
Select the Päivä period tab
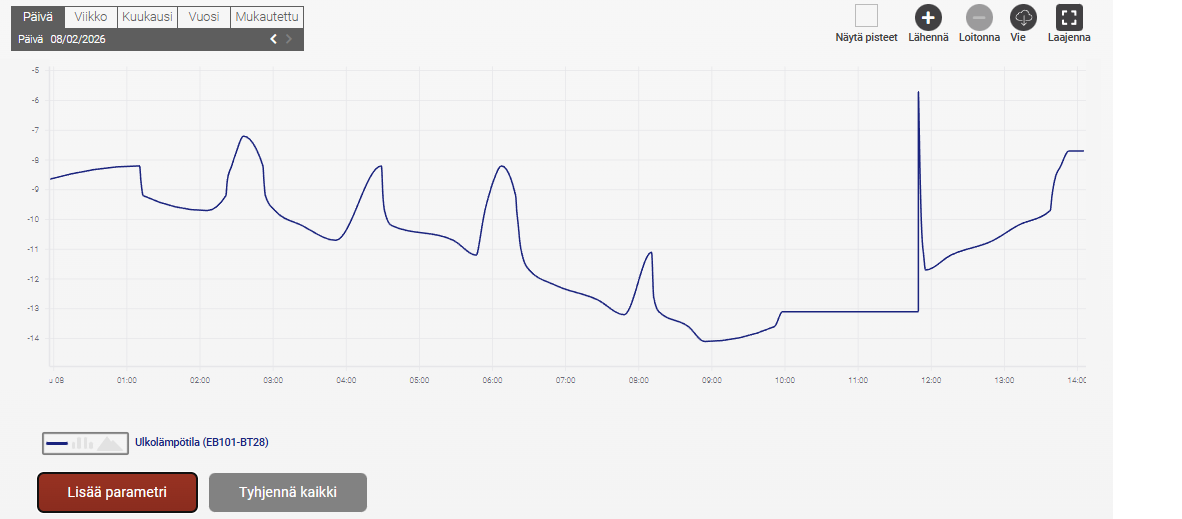38,17
